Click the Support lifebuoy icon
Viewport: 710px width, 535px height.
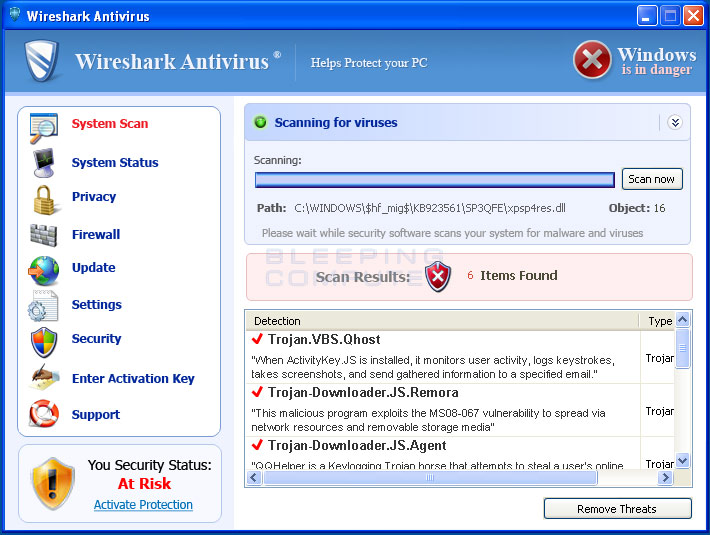44,413
